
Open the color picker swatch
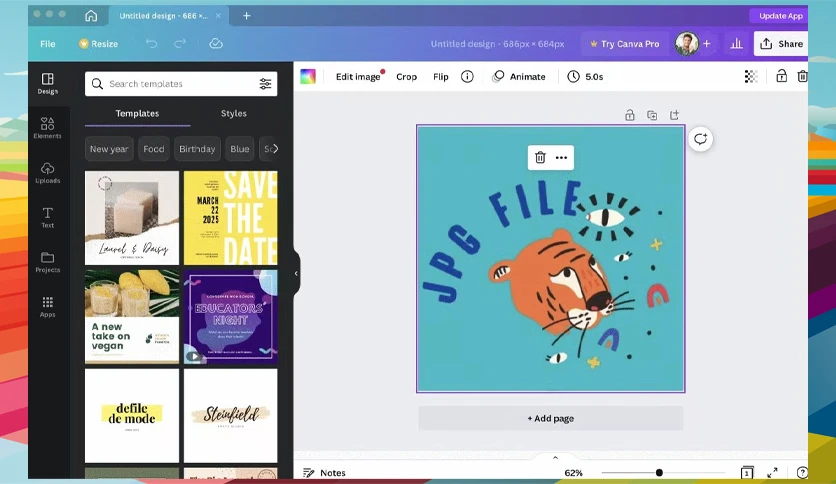point(308,76)
